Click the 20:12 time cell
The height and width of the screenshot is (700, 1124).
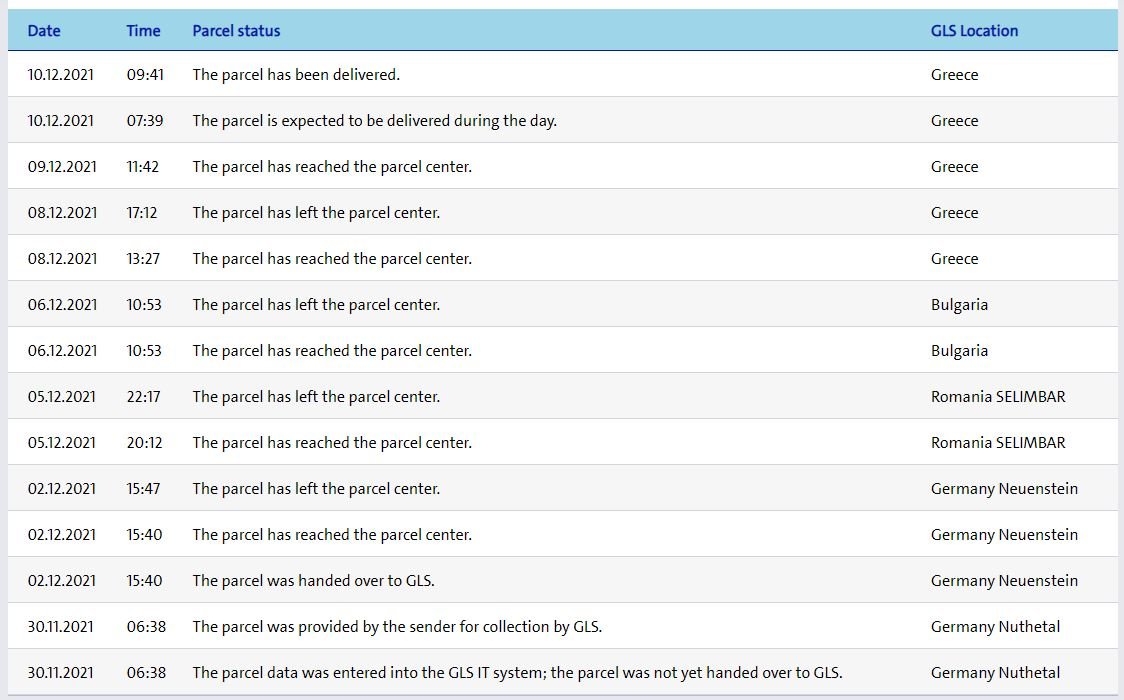(x=144, y=443)
